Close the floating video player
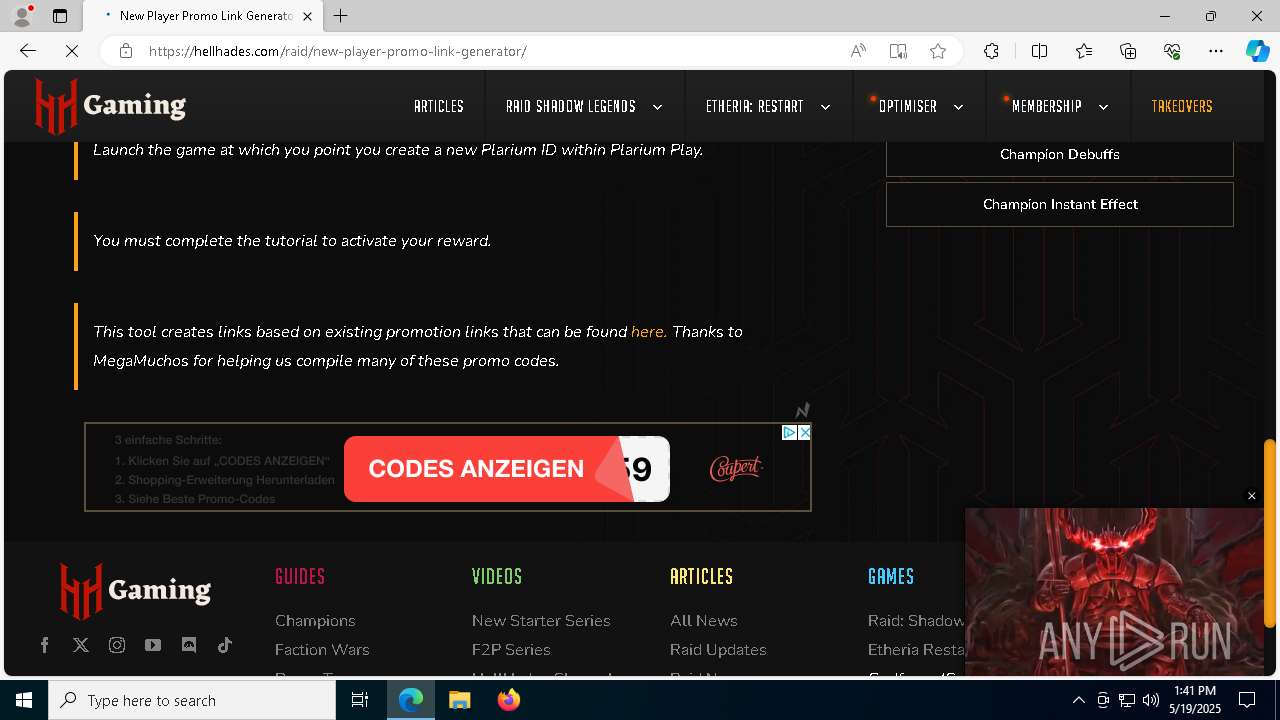 1251,496
